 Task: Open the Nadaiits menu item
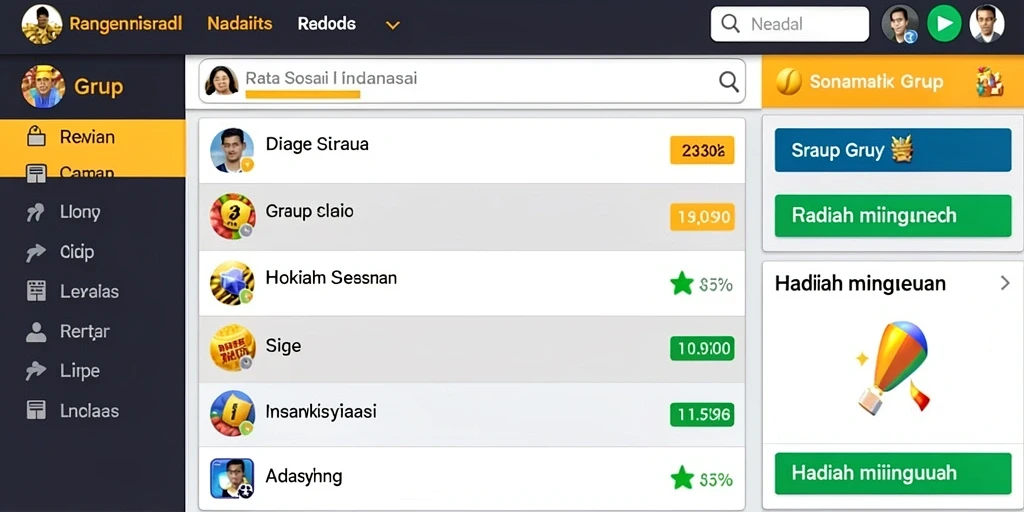[240, 24]
